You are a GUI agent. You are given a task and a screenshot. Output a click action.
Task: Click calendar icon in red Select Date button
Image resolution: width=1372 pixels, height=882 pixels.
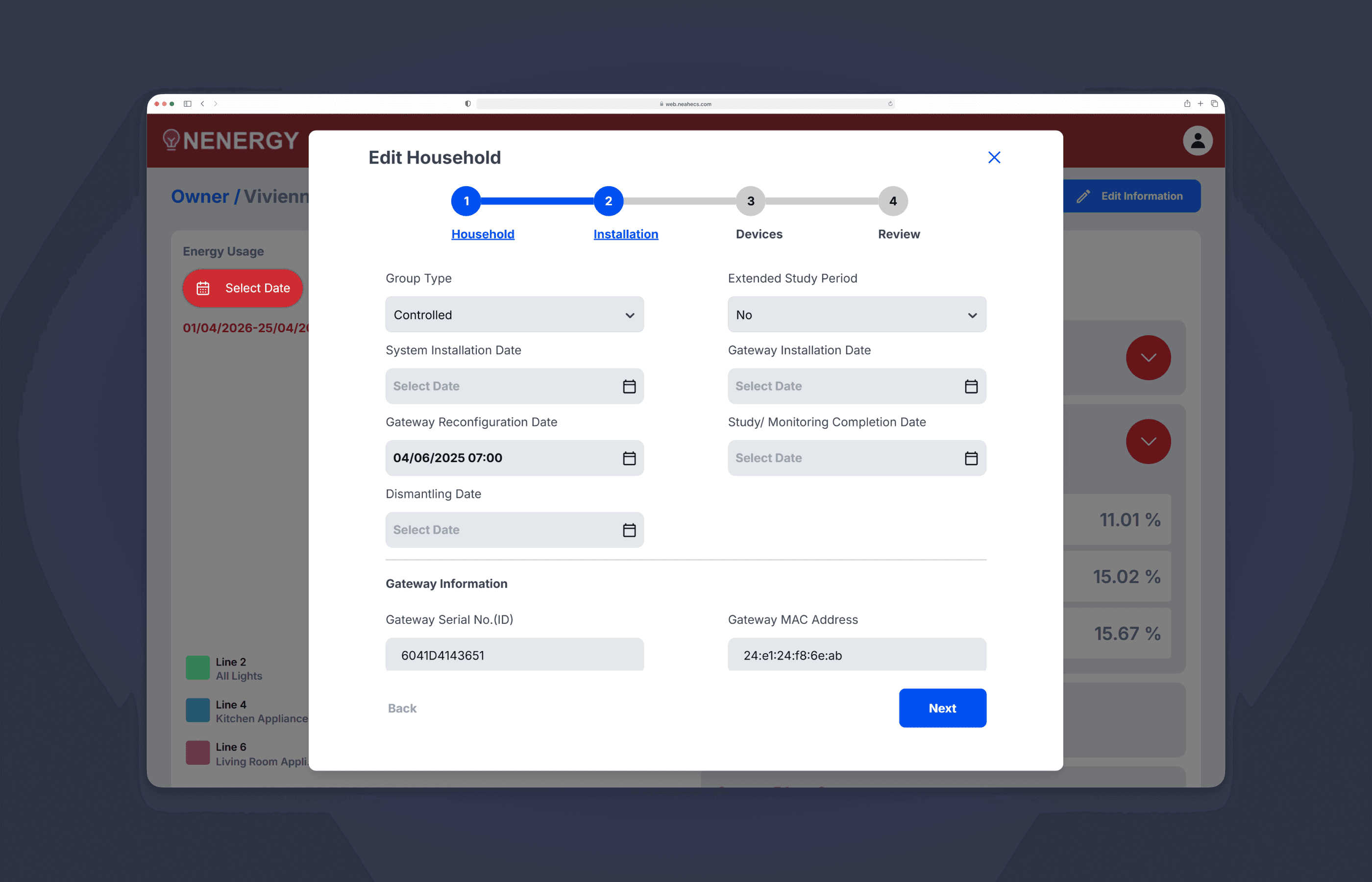(x=203, y=288)
